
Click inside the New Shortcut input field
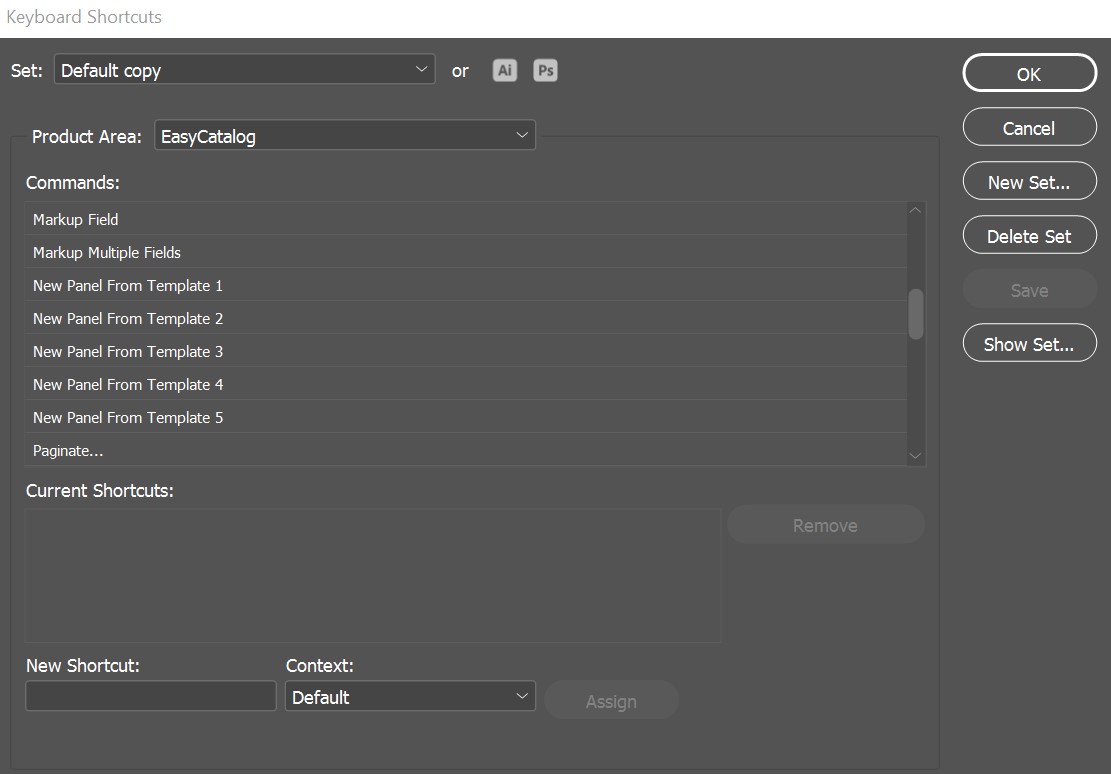pyautogui.click(x=150, y=695)
